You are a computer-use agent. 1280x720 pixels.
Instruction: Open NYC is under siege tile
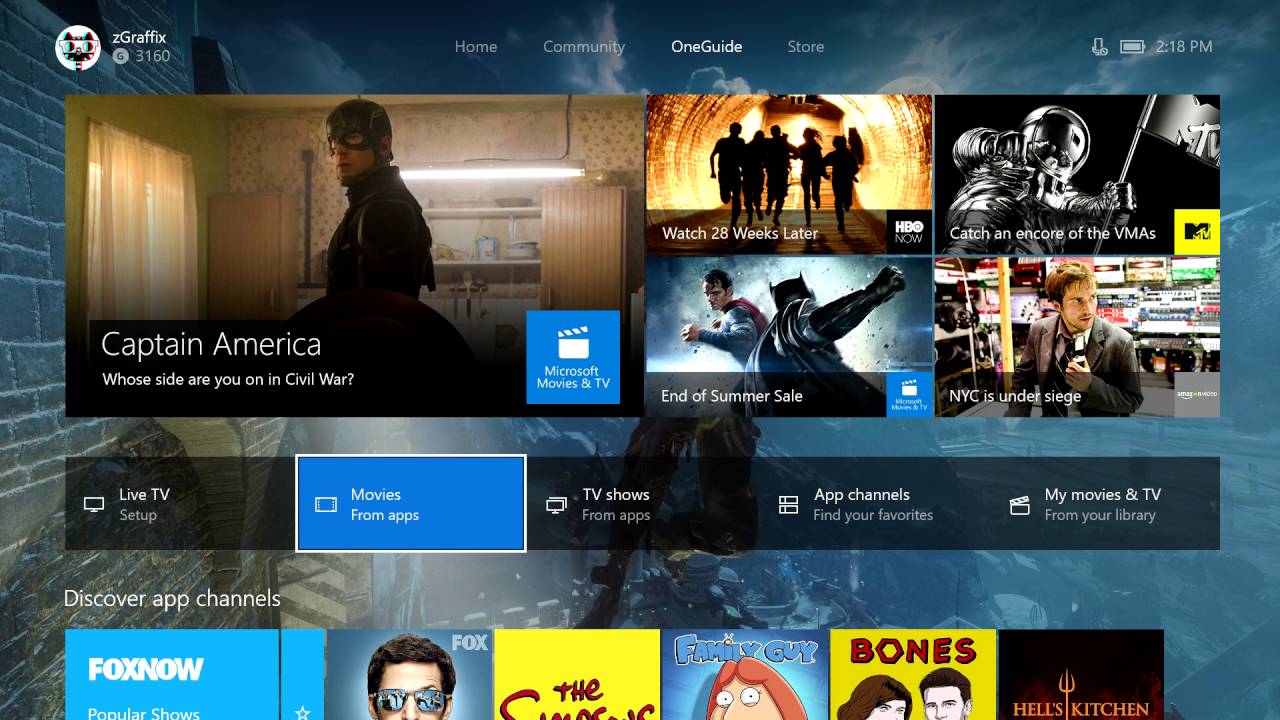point(1077,337)
